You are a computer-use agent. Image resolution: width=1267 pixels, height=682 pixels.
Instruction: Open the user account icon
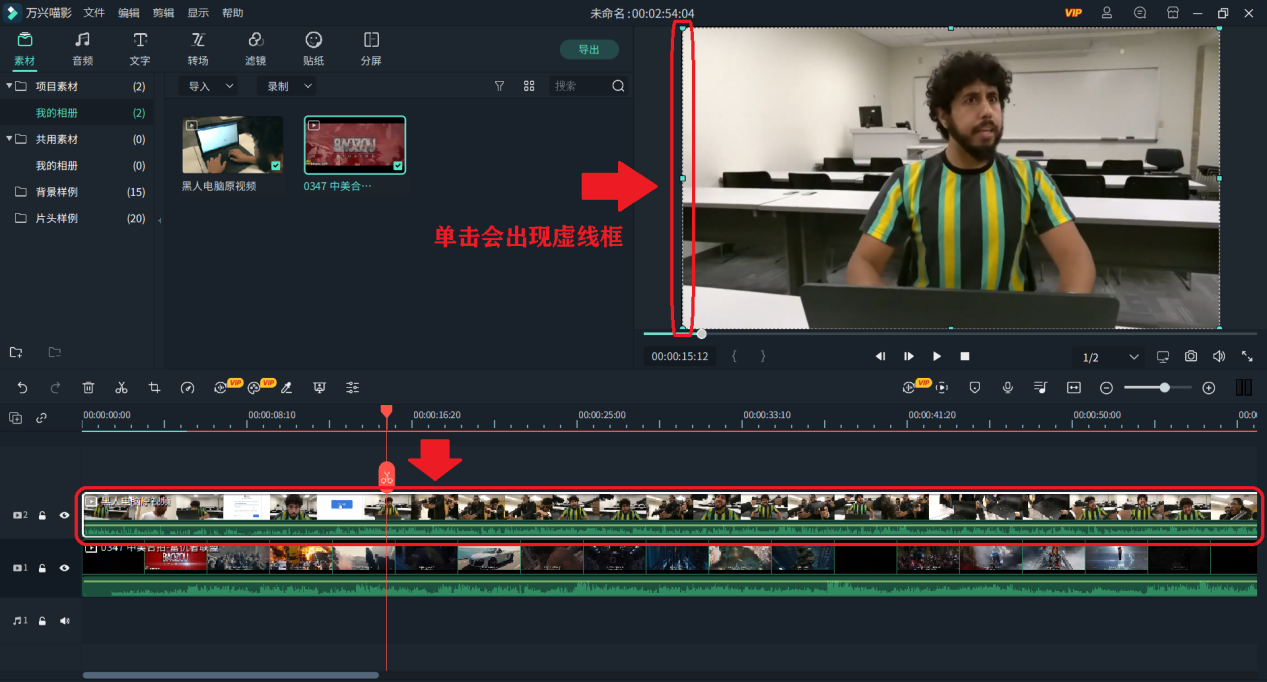pos(1107,13)
